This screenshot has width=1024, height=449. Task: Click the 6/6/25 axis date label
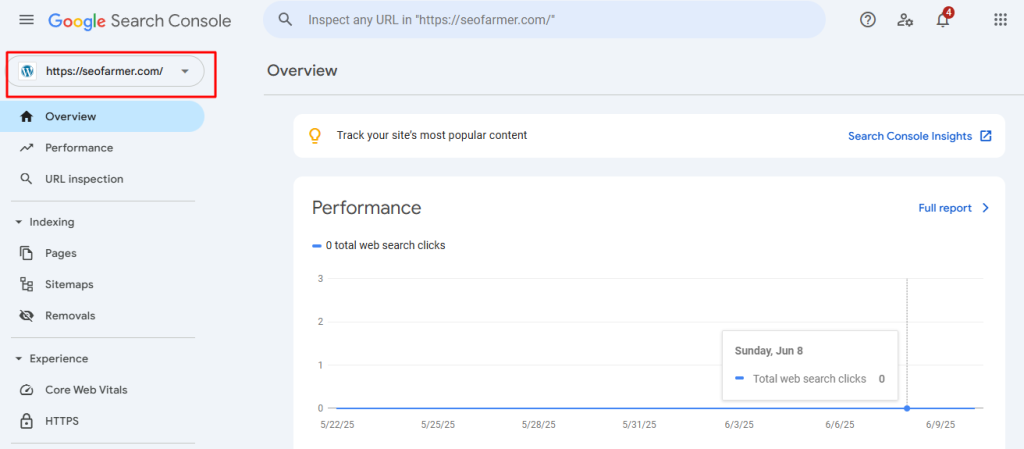840,424
